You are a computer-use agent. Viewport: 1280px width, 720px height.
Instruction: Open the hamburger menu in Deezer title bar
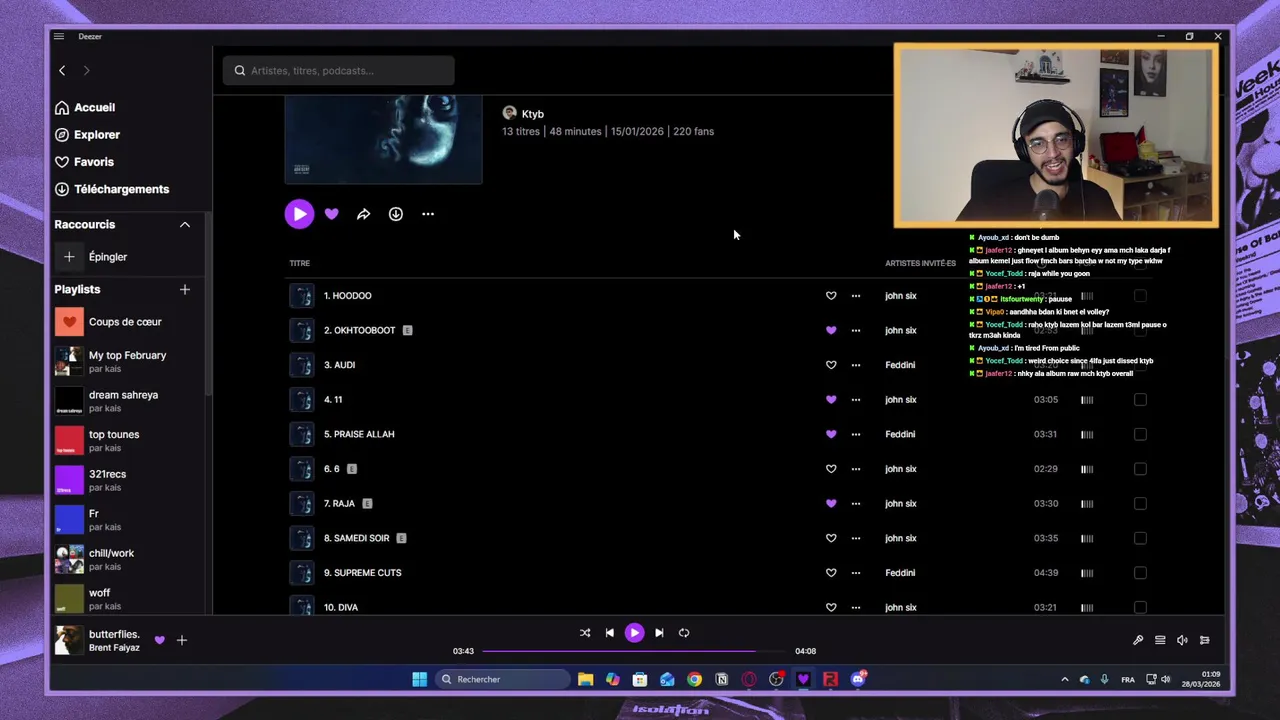tap(59, 36)
